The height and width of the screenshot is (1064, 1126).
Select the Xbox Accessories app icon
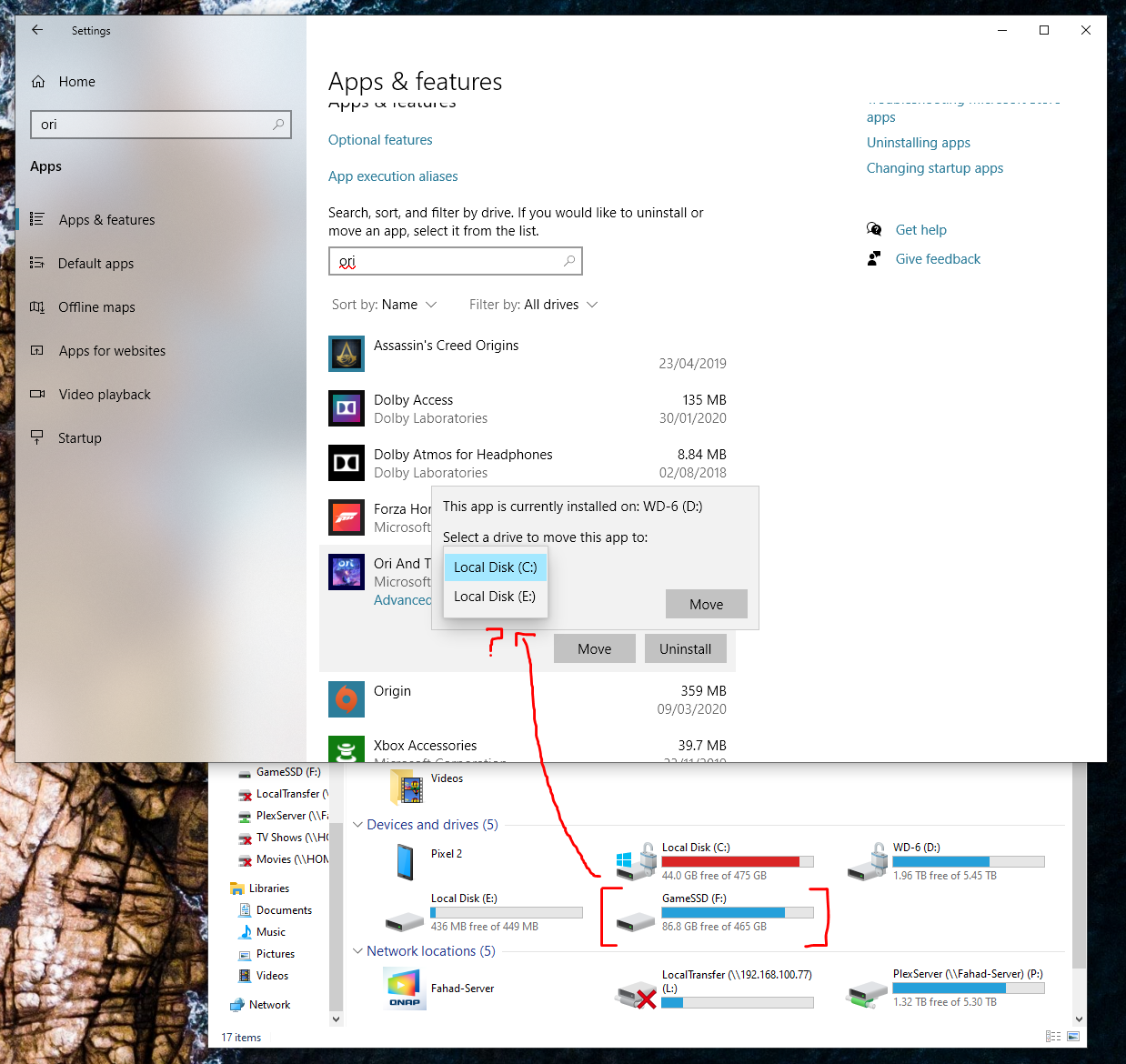(347, 749)
